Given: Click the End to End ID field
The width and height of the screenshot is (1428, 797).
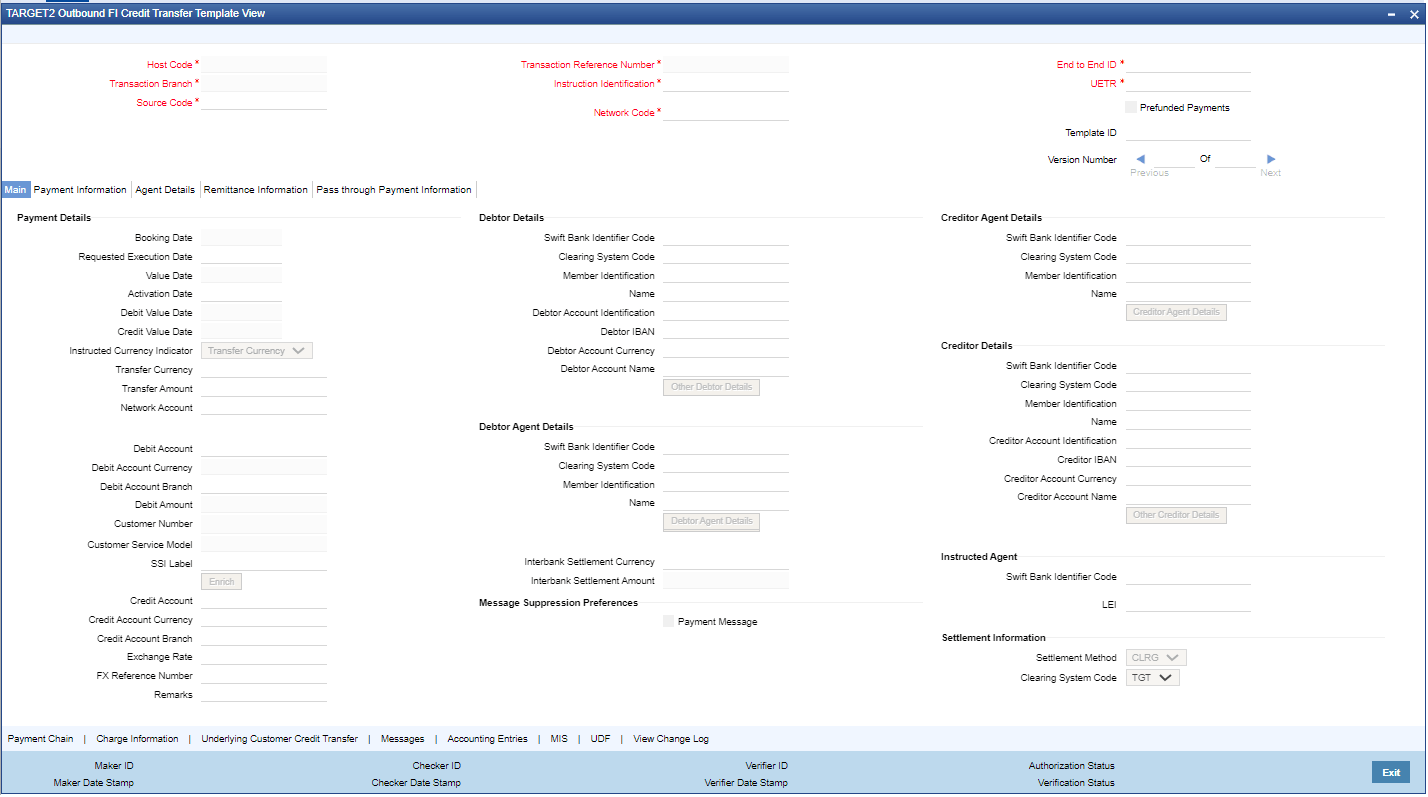Looking at the screenshot, I should (x=1188, y=64).
